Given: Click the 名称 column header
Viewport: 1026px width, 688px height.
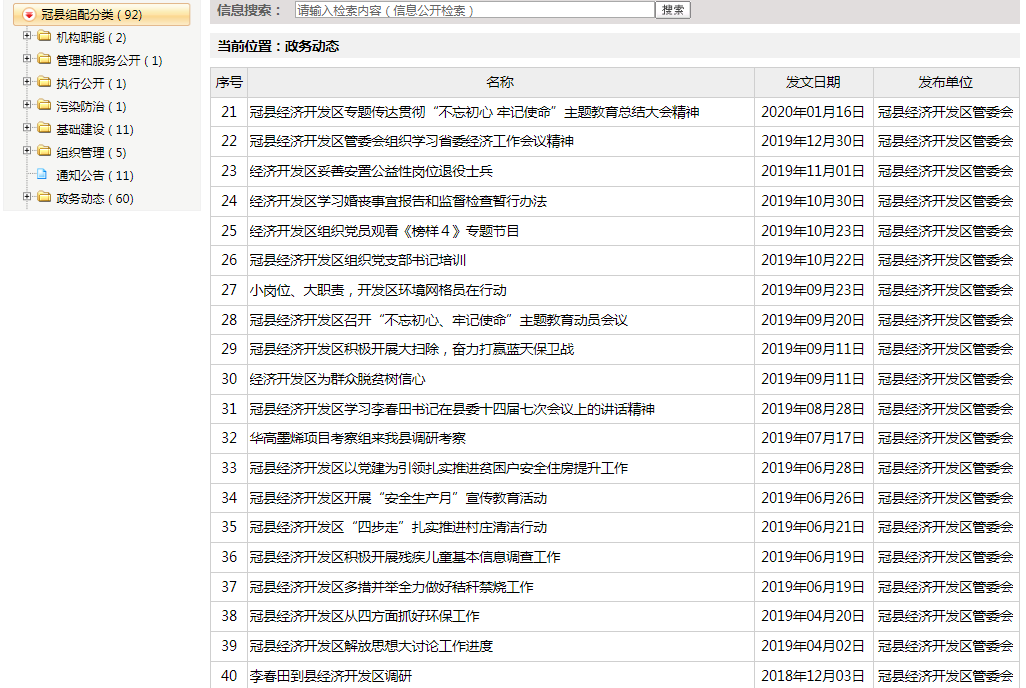Looking at the screenshot, I should click(x=500, y=82).
